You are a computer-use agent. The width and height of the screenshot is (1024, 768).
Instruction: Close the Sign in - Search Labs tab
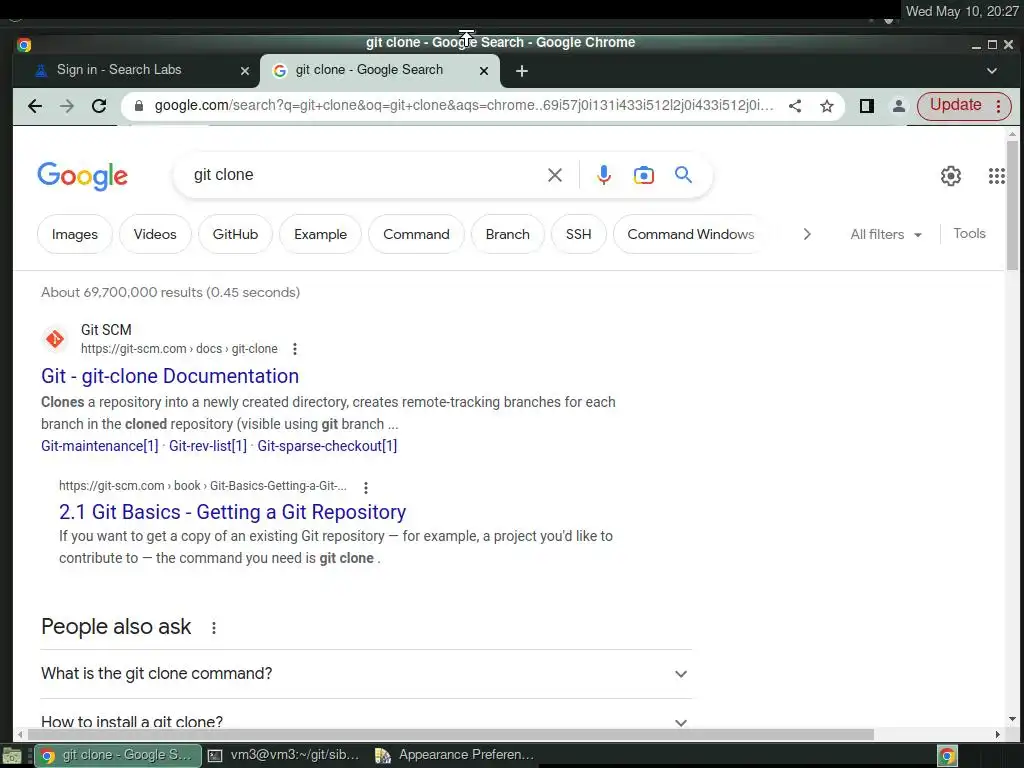tap(245, 71)
